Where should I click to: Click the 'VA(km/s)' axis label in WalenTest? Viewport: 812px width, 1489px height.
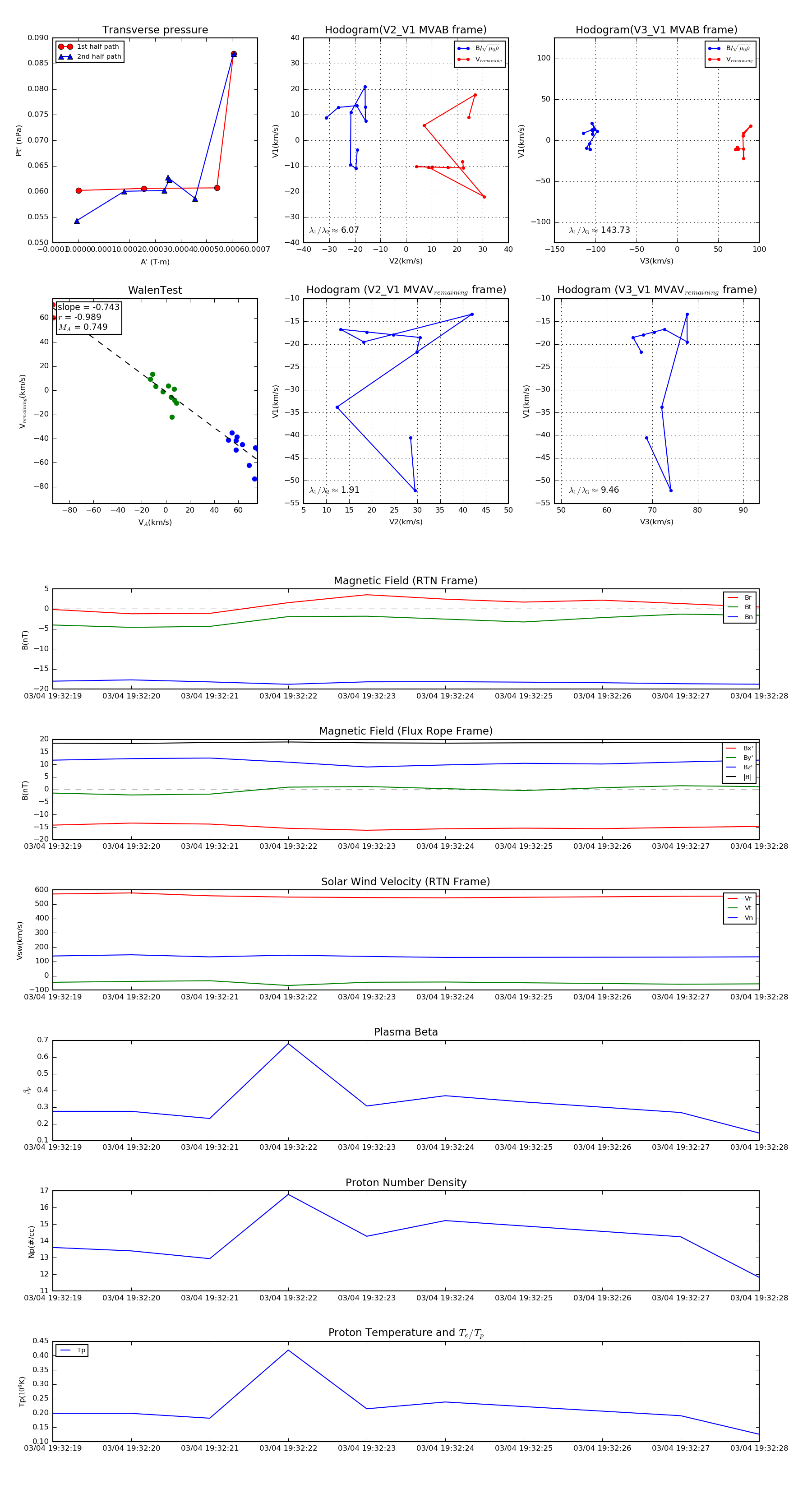[155, 523]
